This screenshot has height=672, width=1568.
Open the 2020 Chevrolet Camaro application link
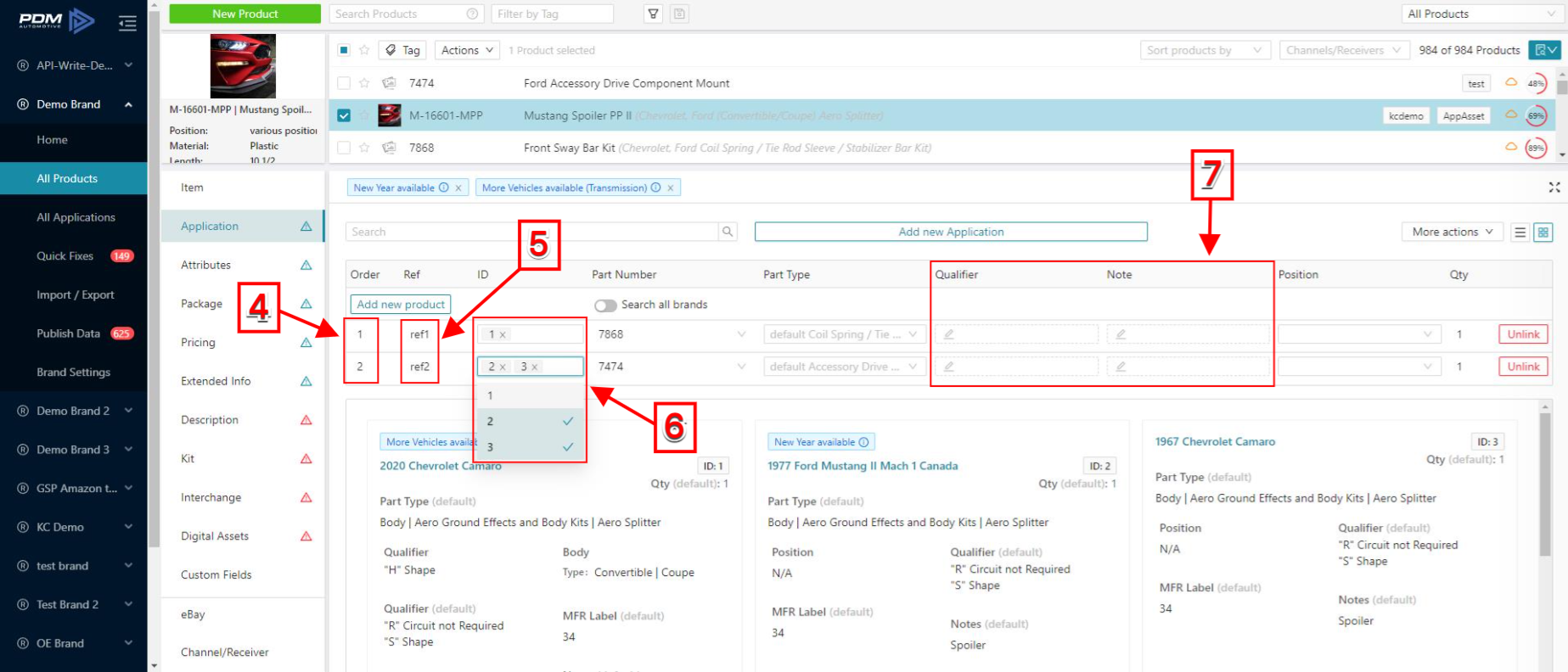[x=441, y=466]
